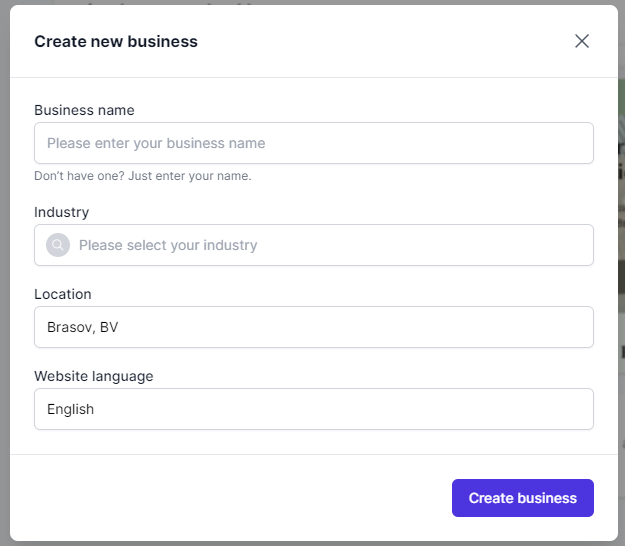The height and width of the screenshot is (546, 625).
Task: Open the Industry selection field
Action: [314, 245]
